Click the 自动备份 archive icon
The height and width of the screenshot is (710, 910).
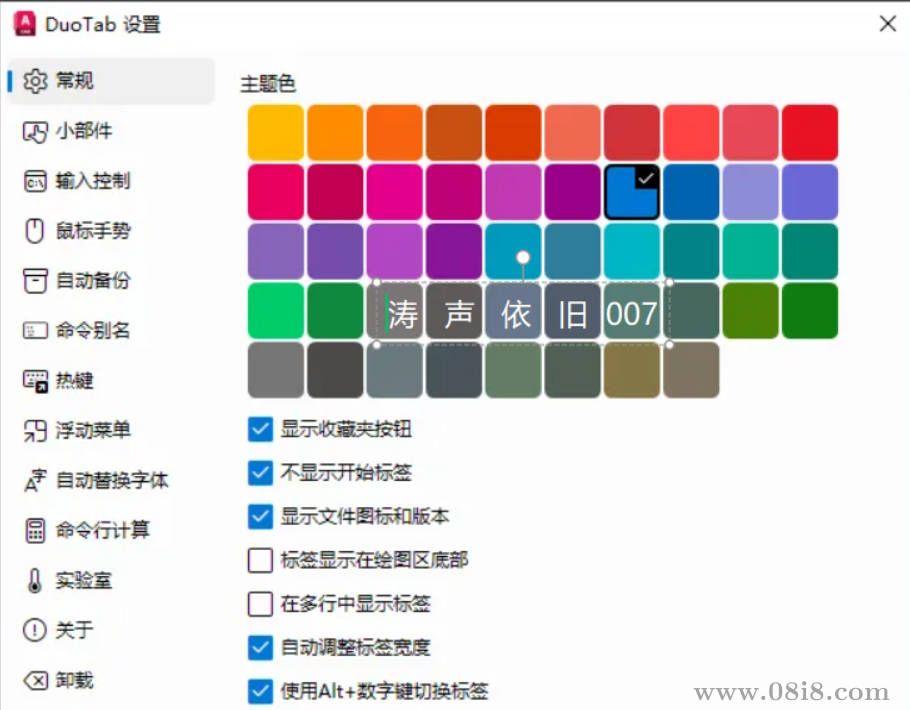pyautogui.click(x=36, y=281)
